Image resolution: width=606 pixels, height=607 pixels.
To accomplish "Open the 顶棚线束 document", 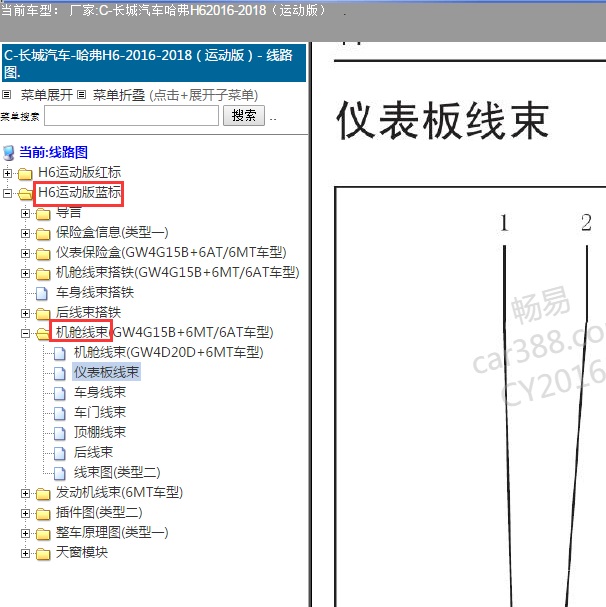I will pyautogui.click(x=100, y=432).
